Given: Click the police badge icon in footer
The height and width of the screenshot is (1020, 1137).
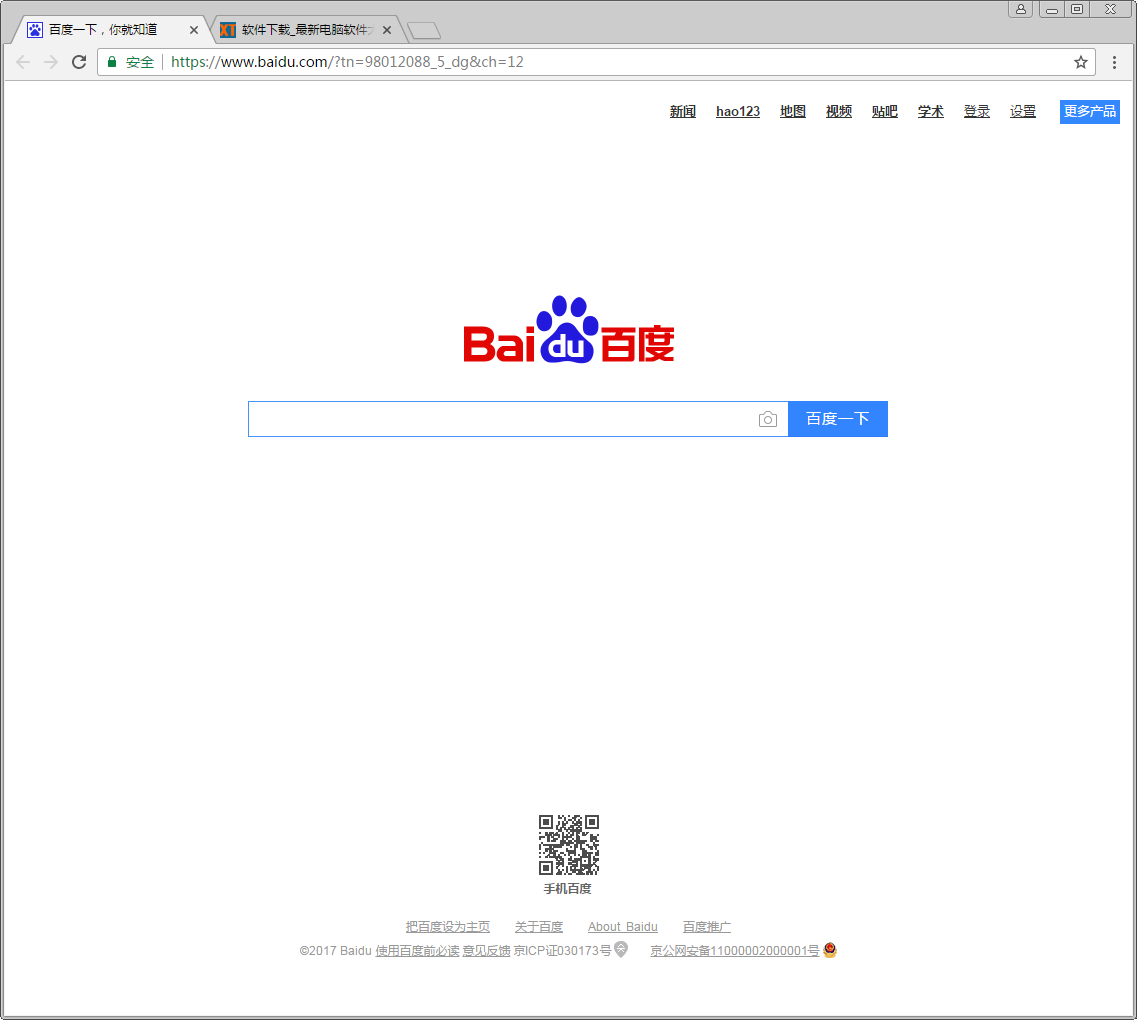Looking at the screenshot, I should pos(830,950).
